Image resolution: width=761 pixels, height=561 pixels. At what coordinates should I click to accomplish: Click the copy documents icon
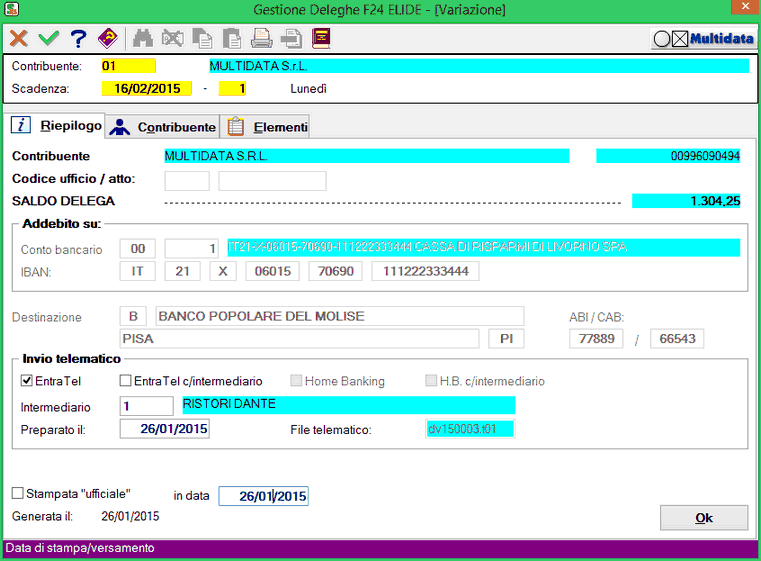pyautogui.click(x=202, y=38)
